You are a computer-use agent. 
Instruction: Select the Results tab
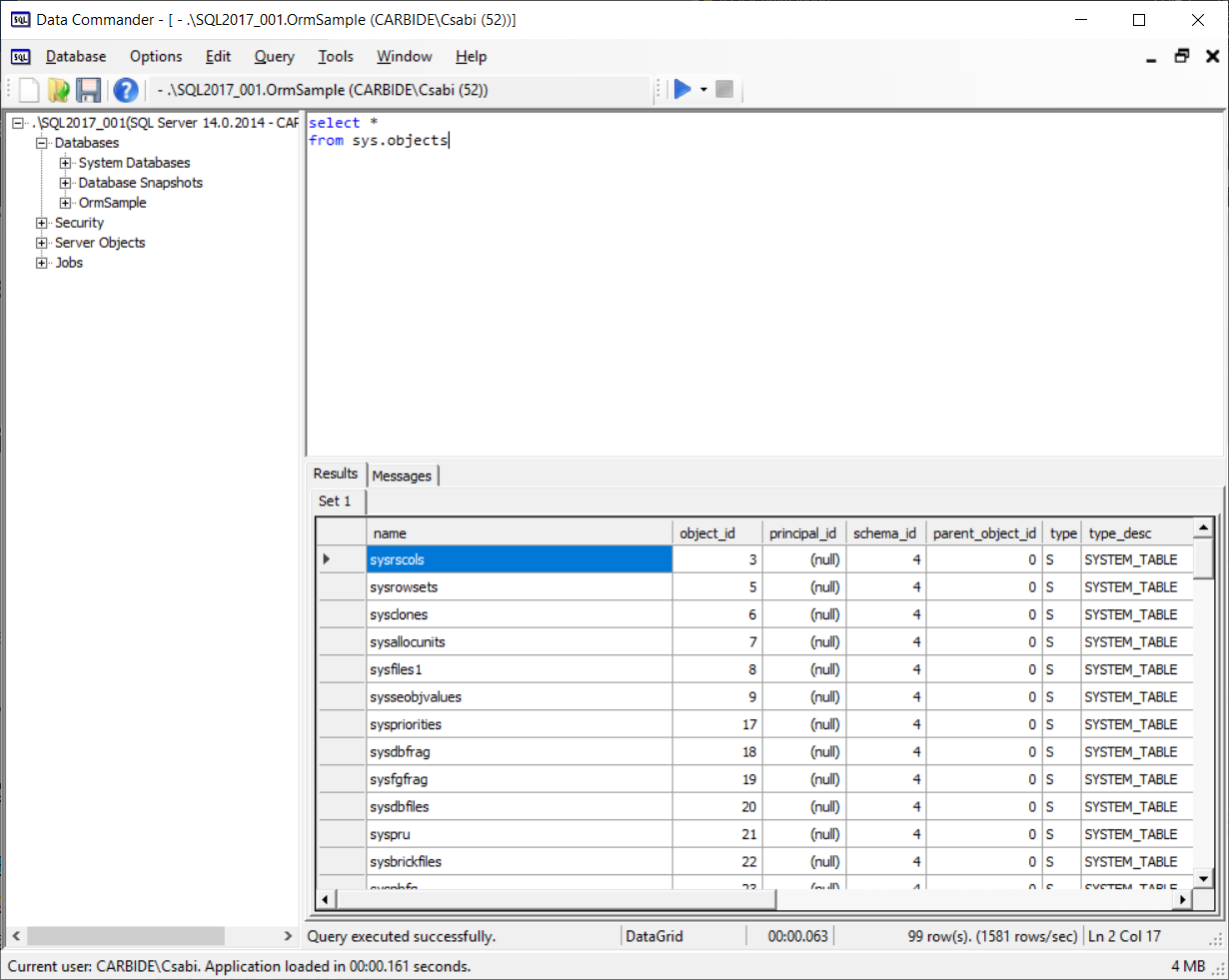(x=336, y=474)
